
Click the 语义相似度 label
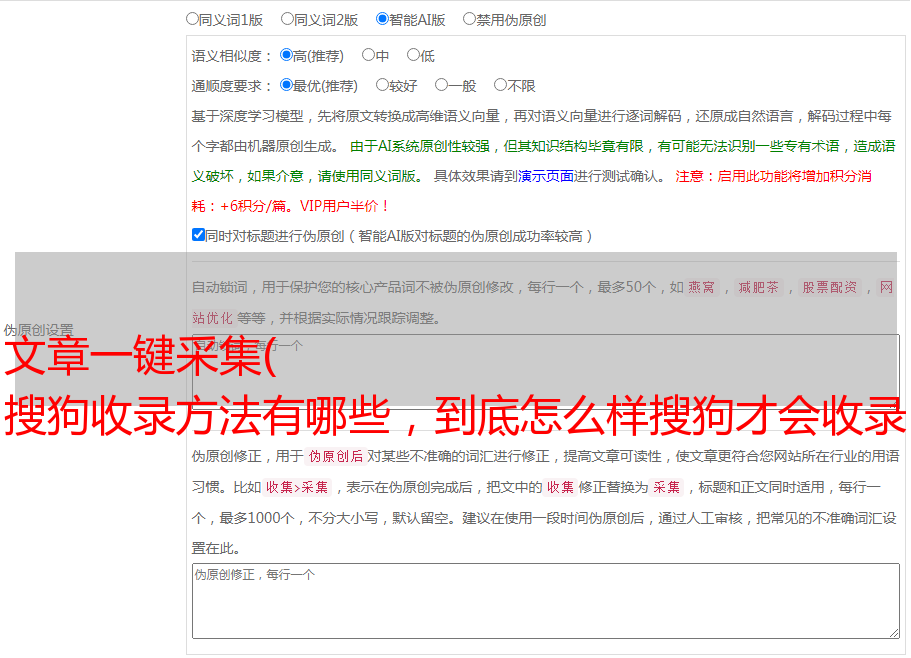(232, 56)
